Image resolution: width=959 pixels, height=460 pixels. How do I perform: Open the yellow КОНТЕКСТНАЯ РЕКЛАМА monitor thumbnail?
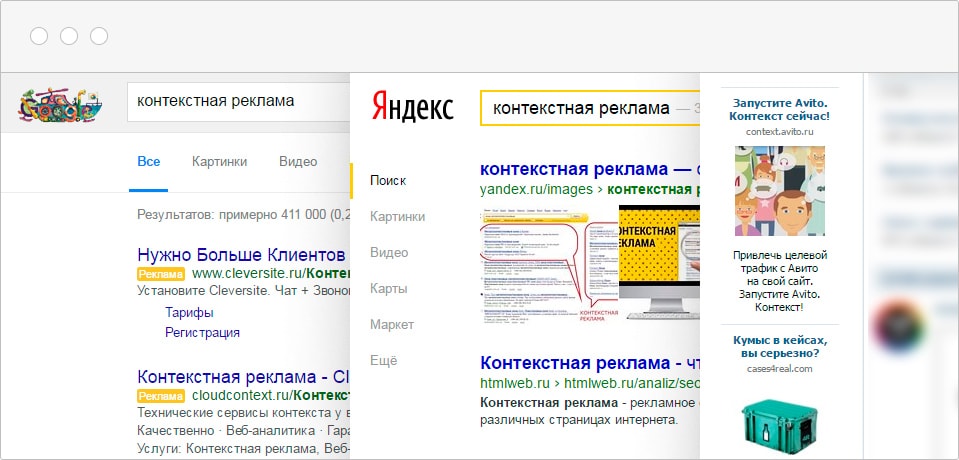click(x=659, y=262)
